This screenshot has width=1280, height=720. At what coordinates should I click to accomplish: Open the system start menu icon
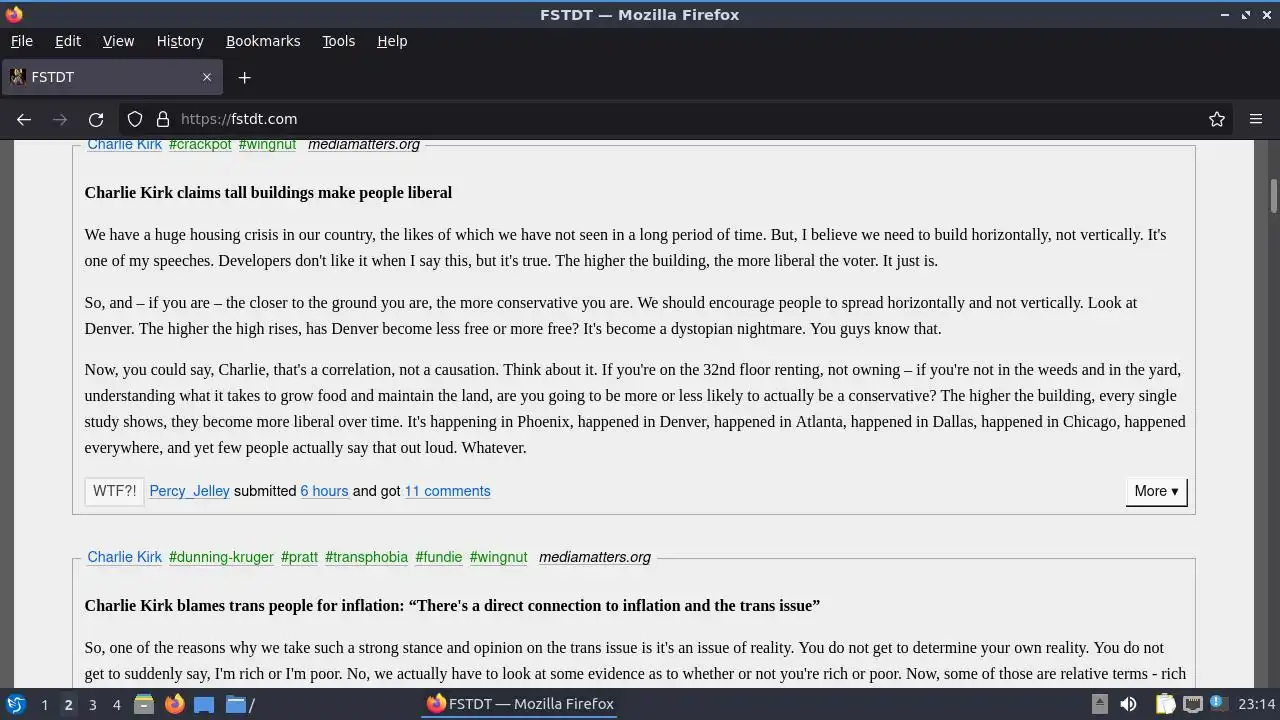15,704
